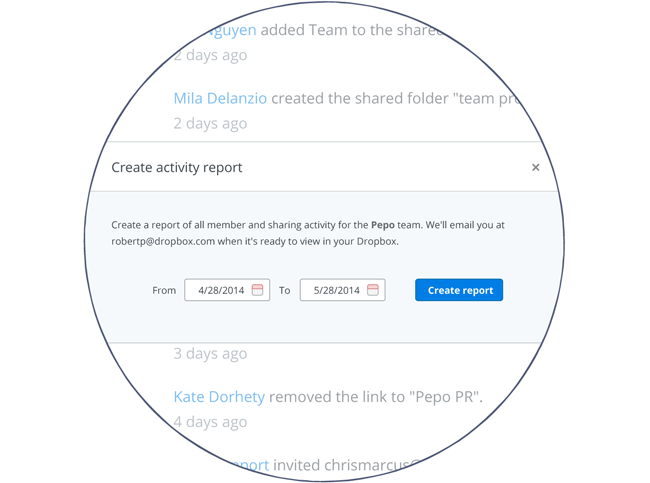Screen dimensions: 650x483
Task: Open the From date calendar icon
Action: click(x=257, y=290)
